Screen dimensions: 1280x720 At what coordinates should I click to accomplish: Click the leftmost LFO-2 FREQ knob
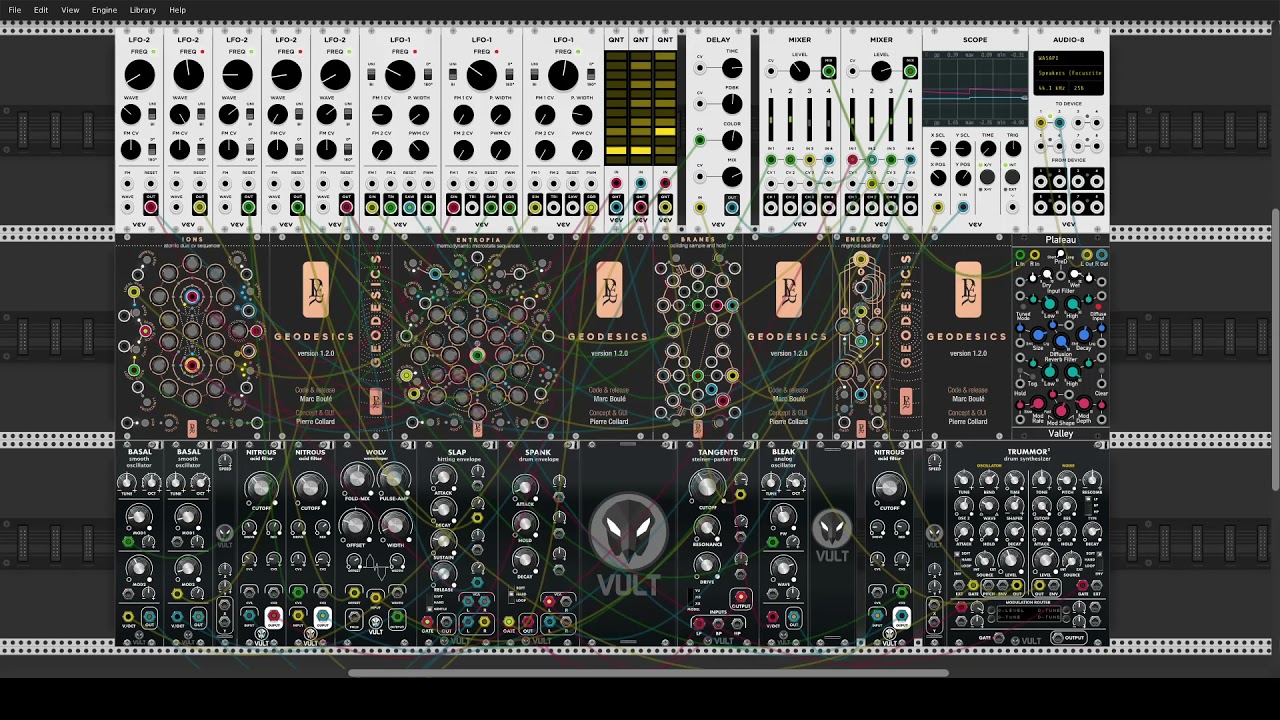[x=139, y=75]
